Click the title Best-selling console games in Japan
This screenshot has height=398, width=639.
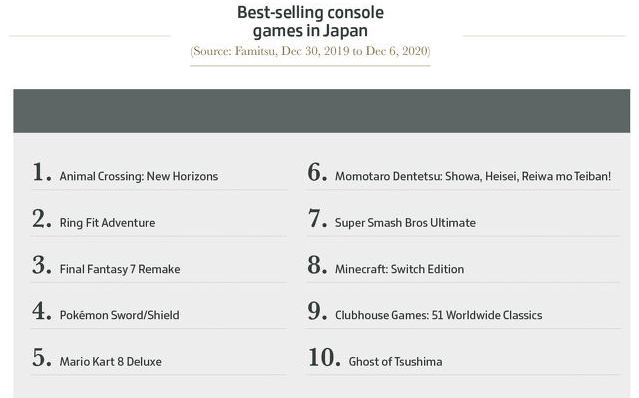click(310, 22)
